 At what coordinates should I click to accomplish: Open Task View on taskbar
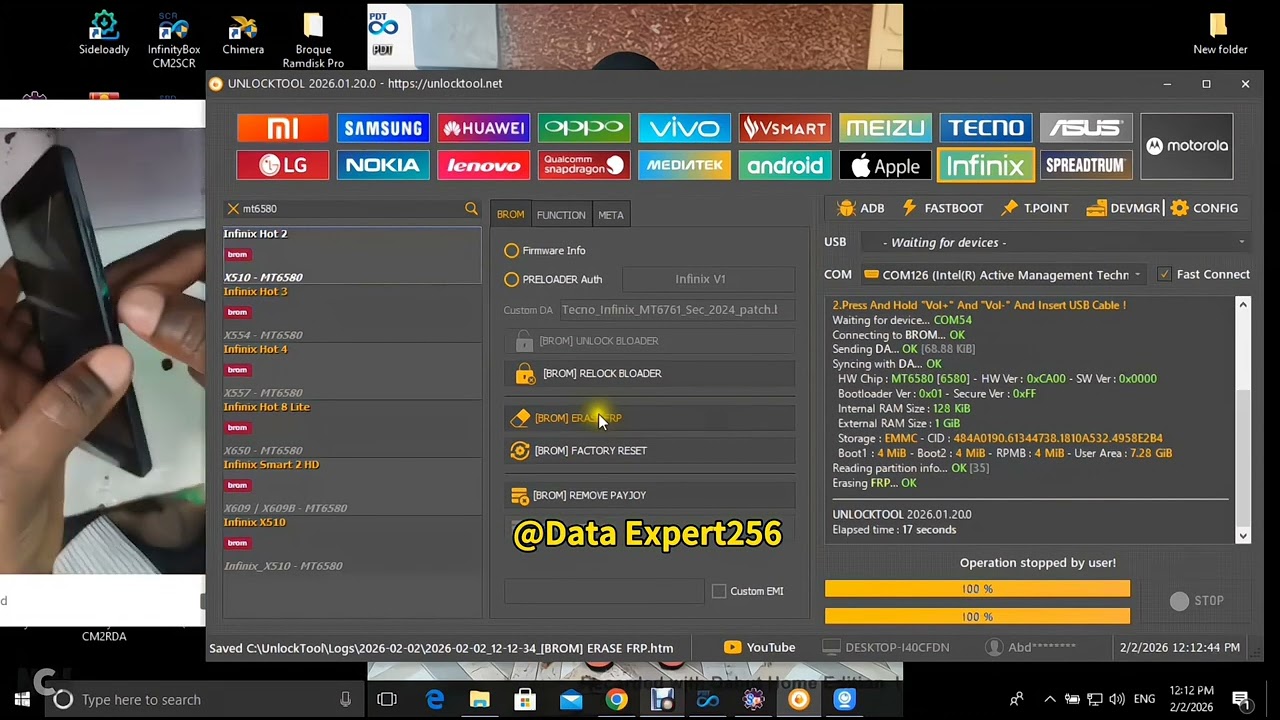point(387,699)
